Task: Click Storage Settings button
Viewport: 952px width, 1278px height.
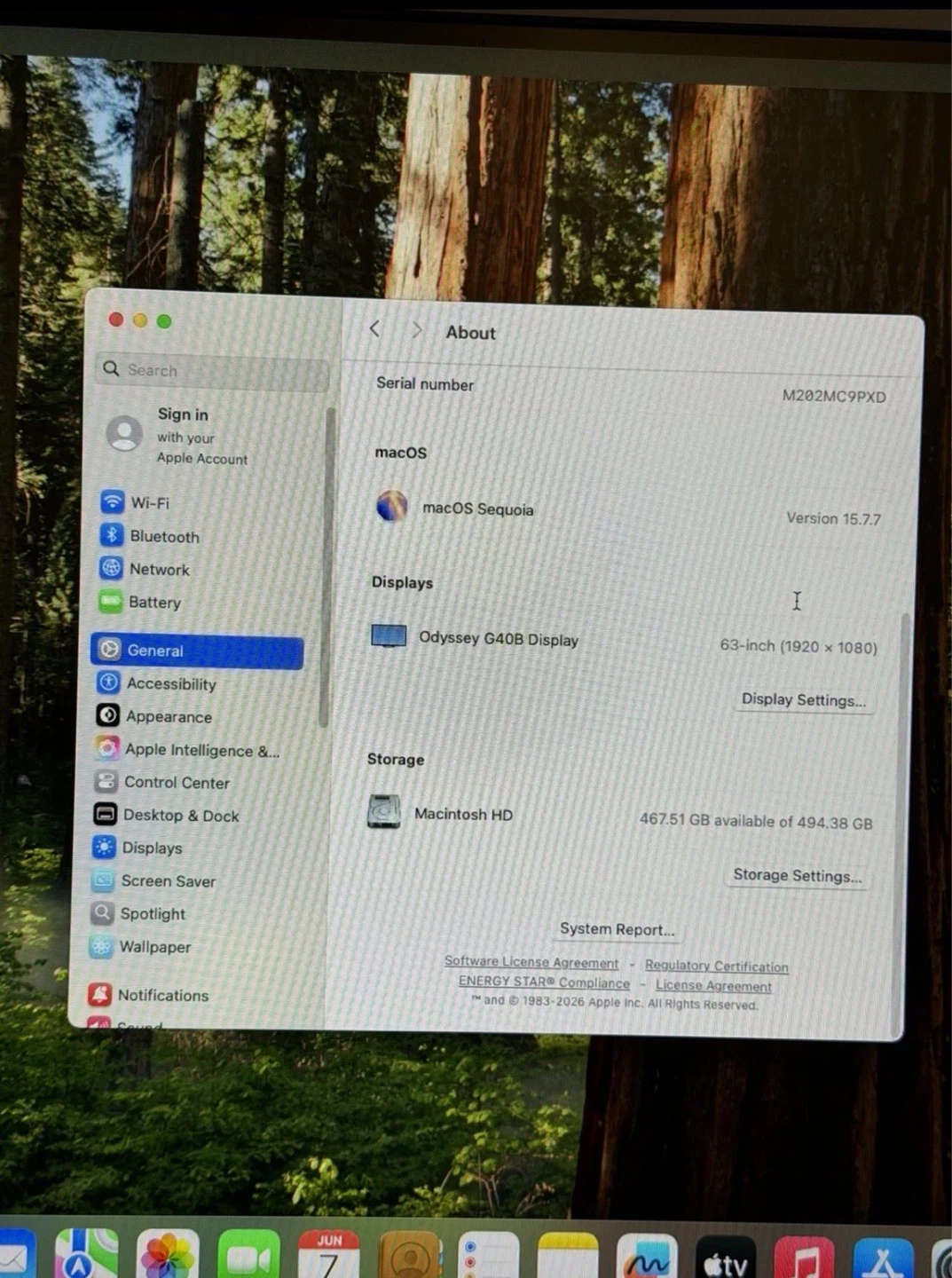Action: 797,875
